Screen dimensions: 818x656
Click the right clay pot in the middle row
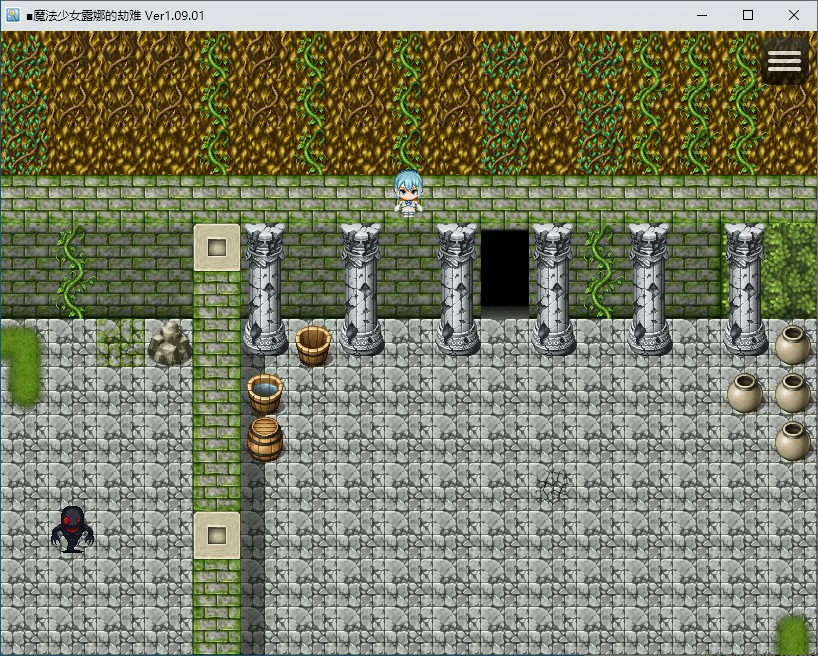[x=792, y=393]
